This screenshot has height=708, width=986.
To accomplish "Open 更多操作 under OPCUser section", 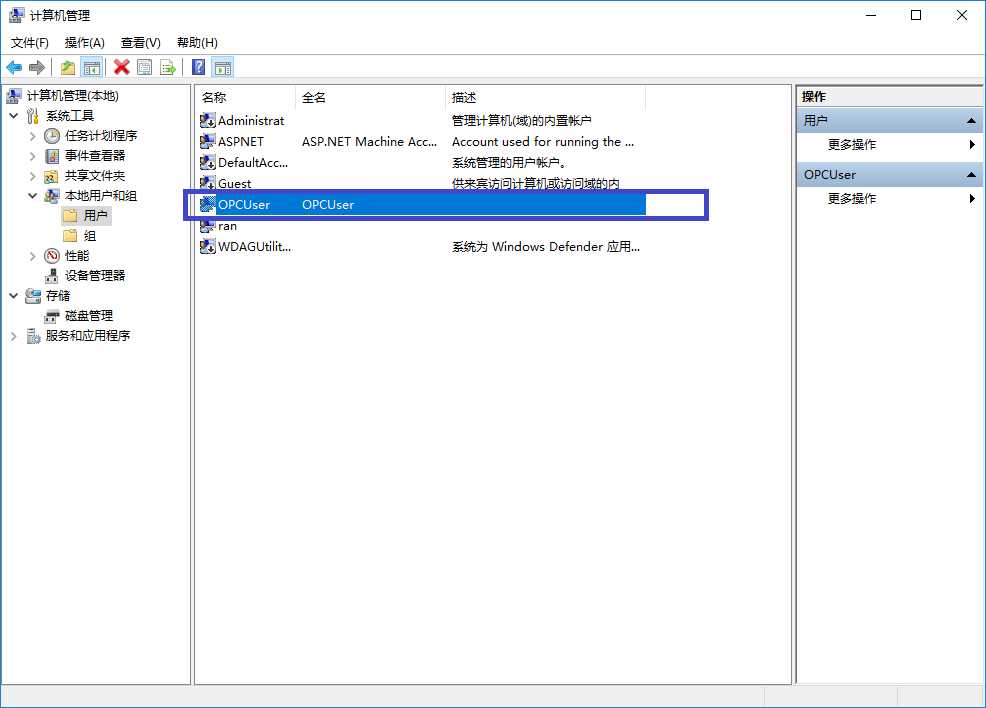I will pyautogui.click(x=890, y=199).
